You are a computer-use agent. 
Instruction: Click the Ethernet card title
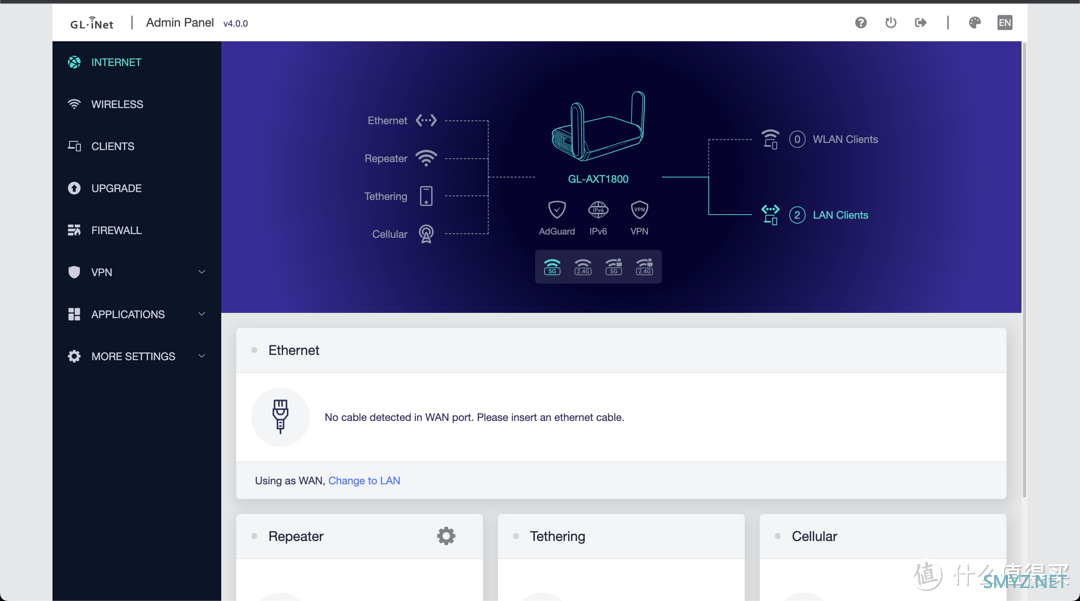(293, 350)
